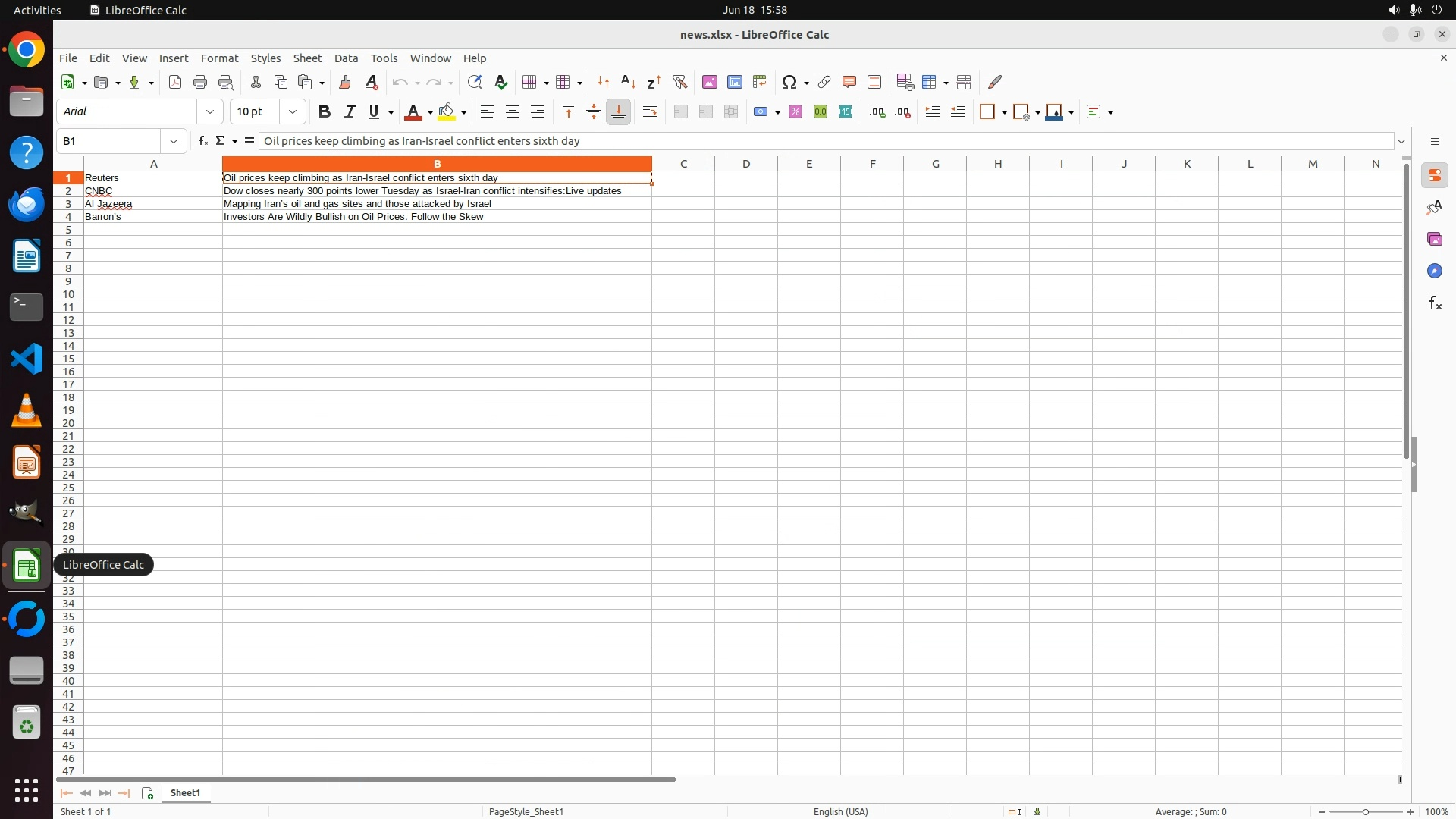Select the Sheet1 tab
Viewport: 1456px width, 819px height.
pyautogui.click(x=185, y=792)
